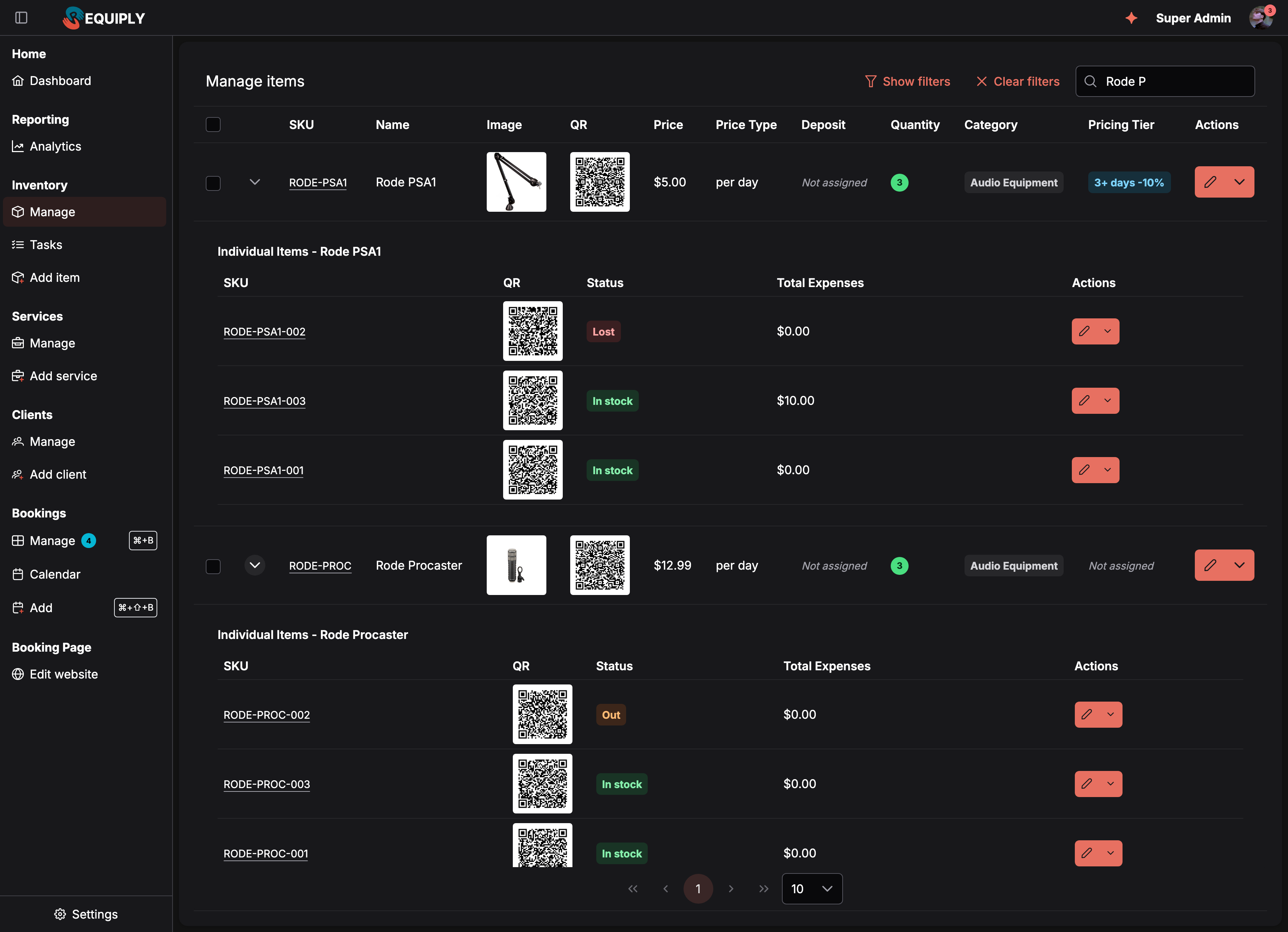
Task: Go to next page arrow
Action: coord(731,889)
